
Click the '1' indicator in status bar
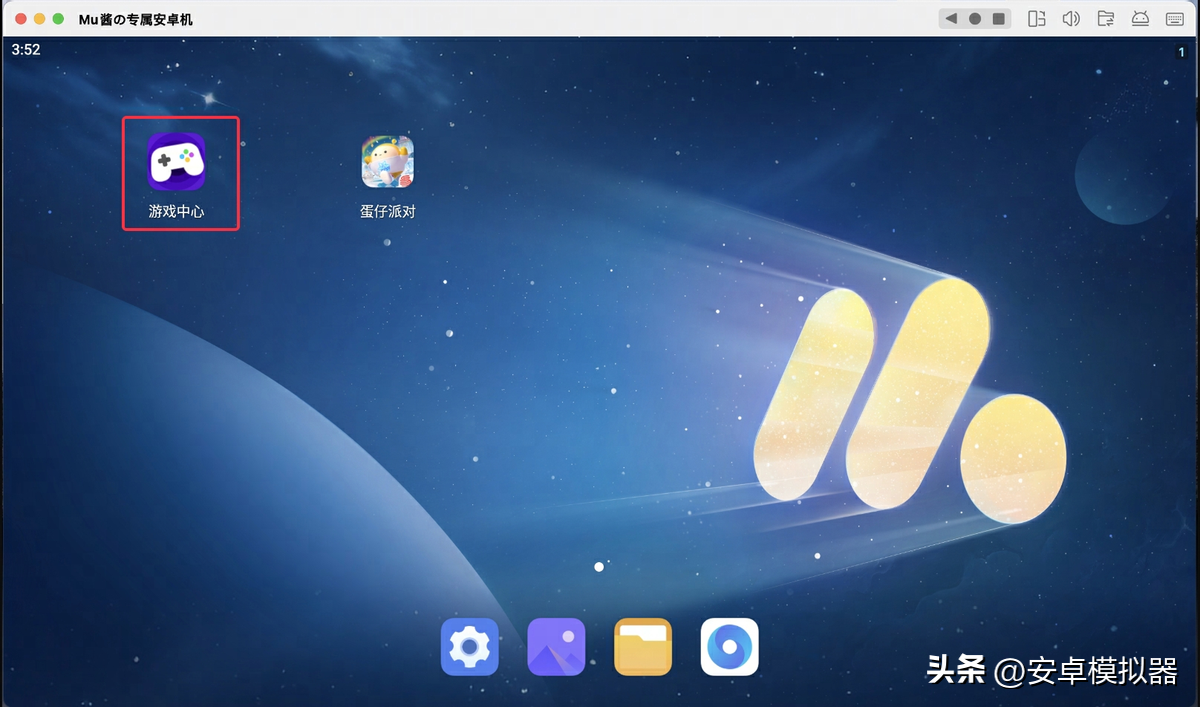(1181, 52)
